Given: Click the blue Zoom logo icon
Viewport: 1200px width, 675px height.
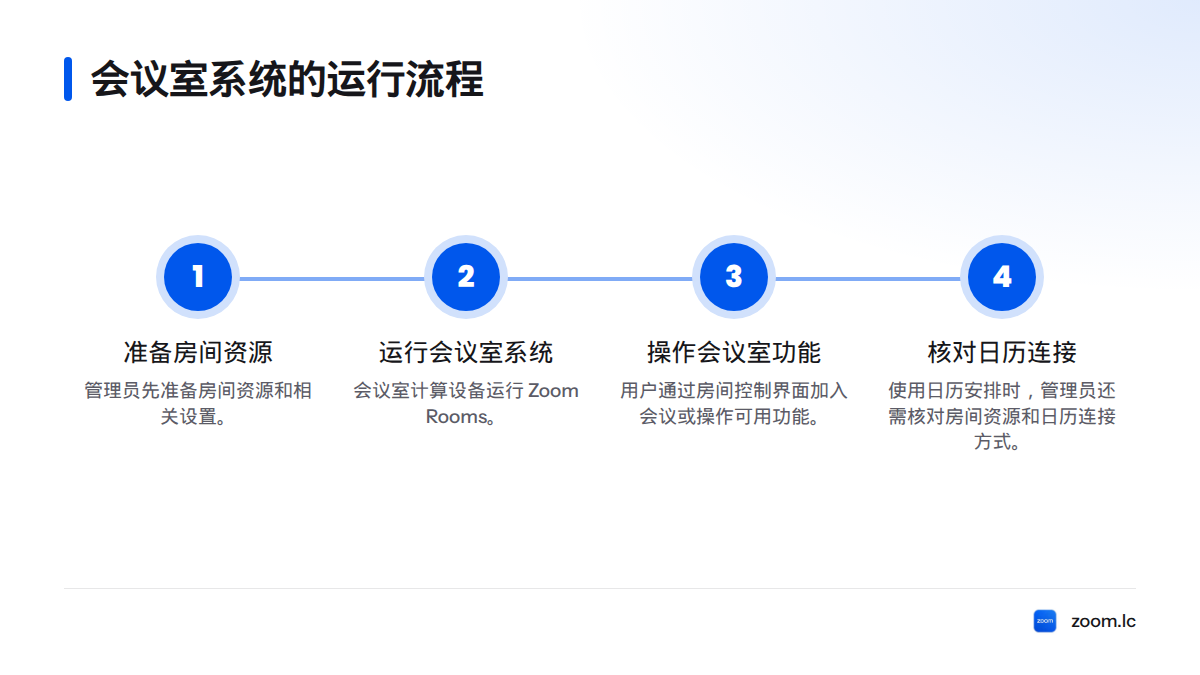Looking at the screenshot, I should (x=1045, y=621).
